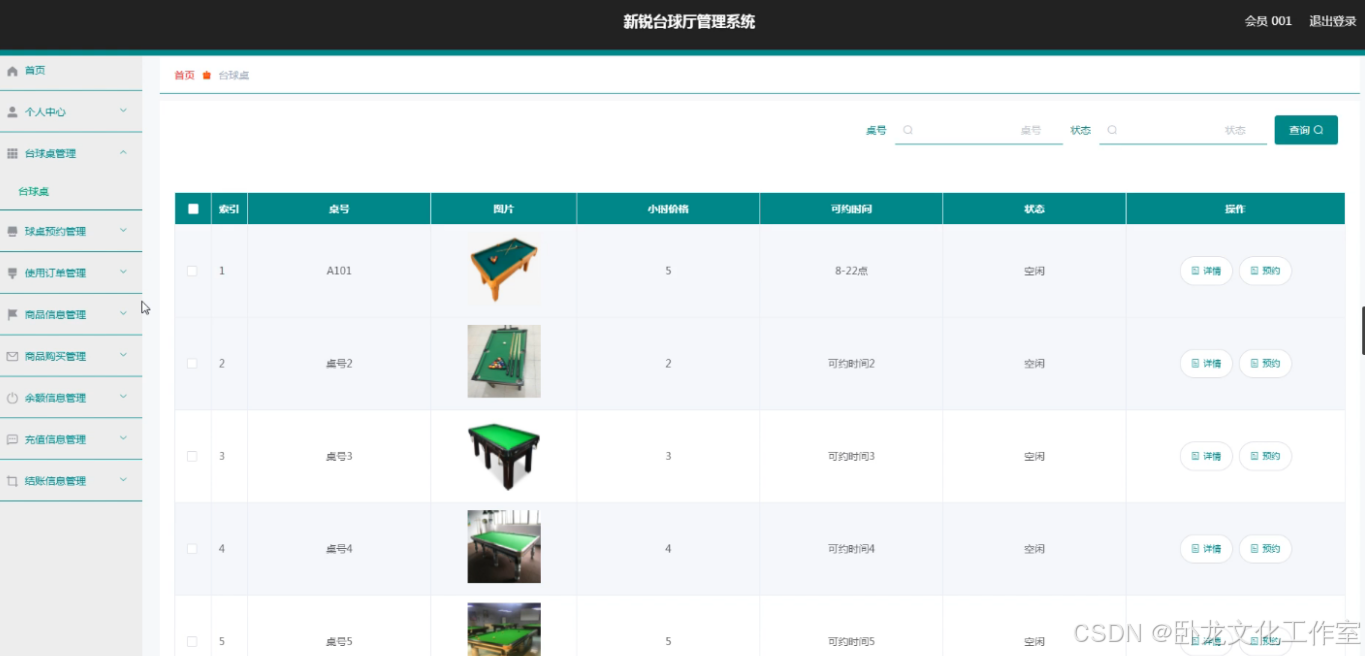Click the page's vertical scrollbar thumb
This screenshot has width=1365, height=656.
1362,330
